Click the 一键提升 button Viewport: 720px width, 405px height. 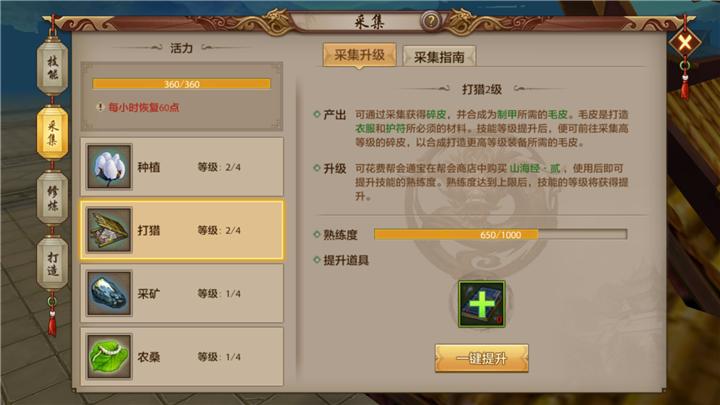click(482, 358)
